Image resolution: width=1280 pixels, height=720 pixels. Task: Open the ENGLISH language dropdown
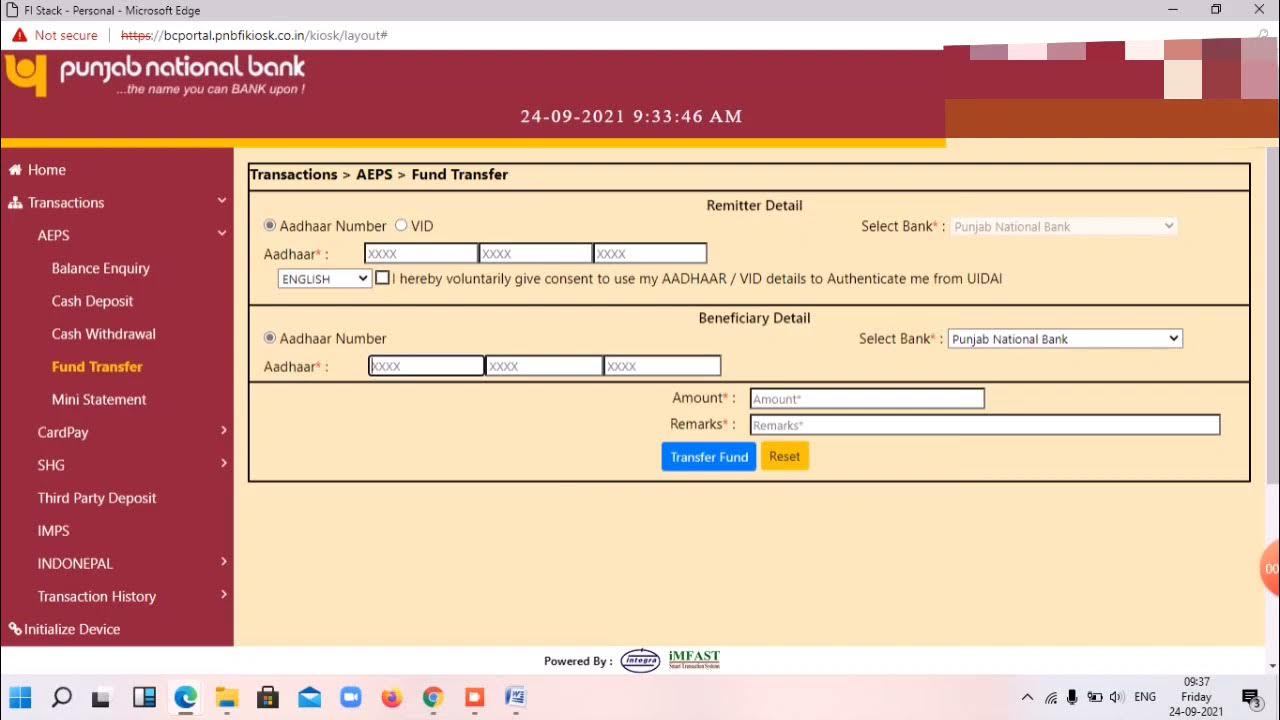pos(325,279)
